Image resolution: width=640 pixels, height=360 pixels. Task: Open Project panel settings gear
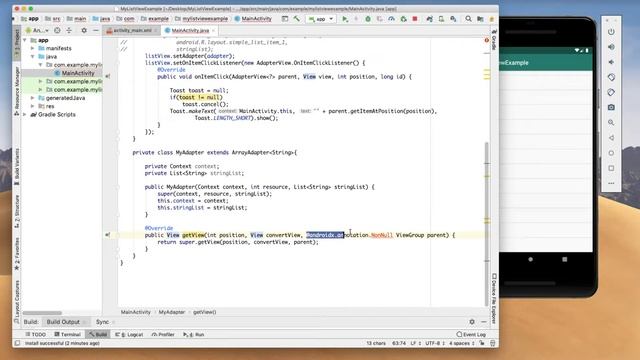(x=84, y=30)
